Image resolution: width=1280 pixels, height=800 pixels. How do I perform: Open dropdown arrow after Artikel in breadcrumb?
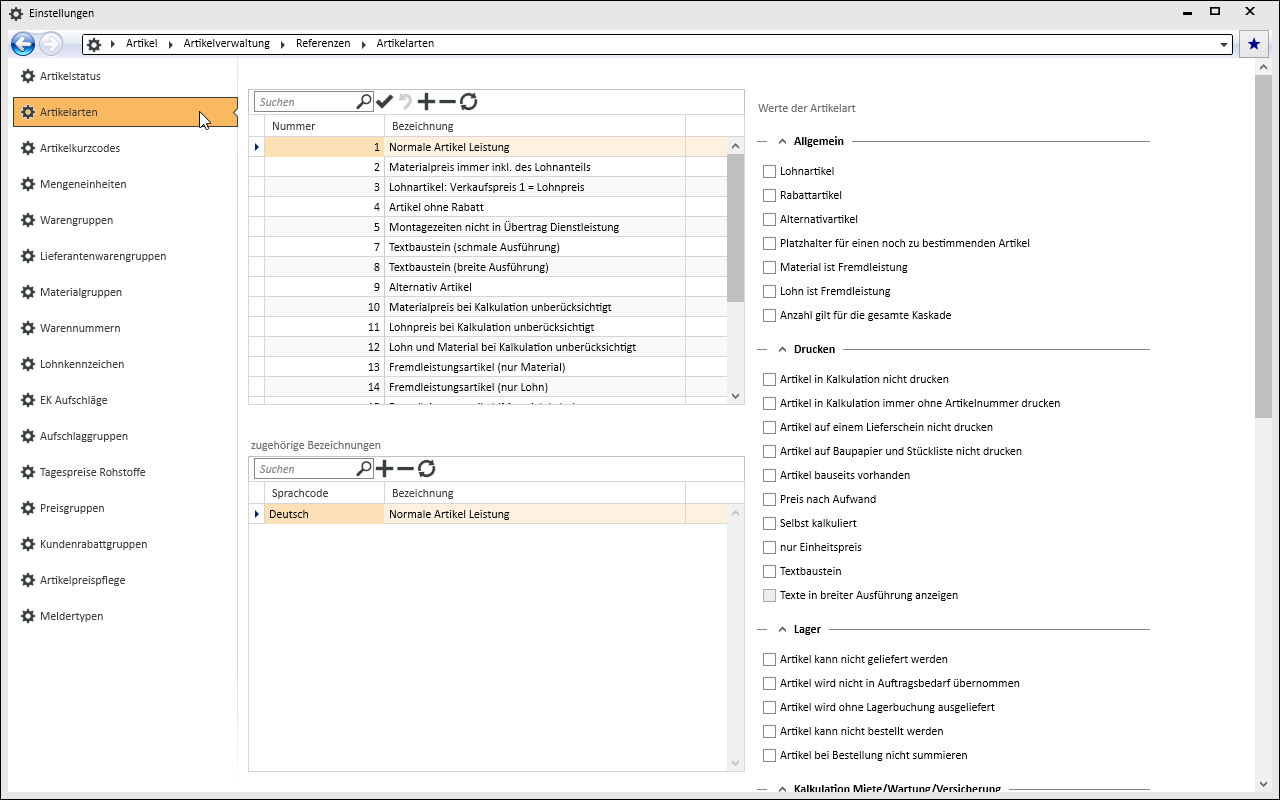(171, 44)
